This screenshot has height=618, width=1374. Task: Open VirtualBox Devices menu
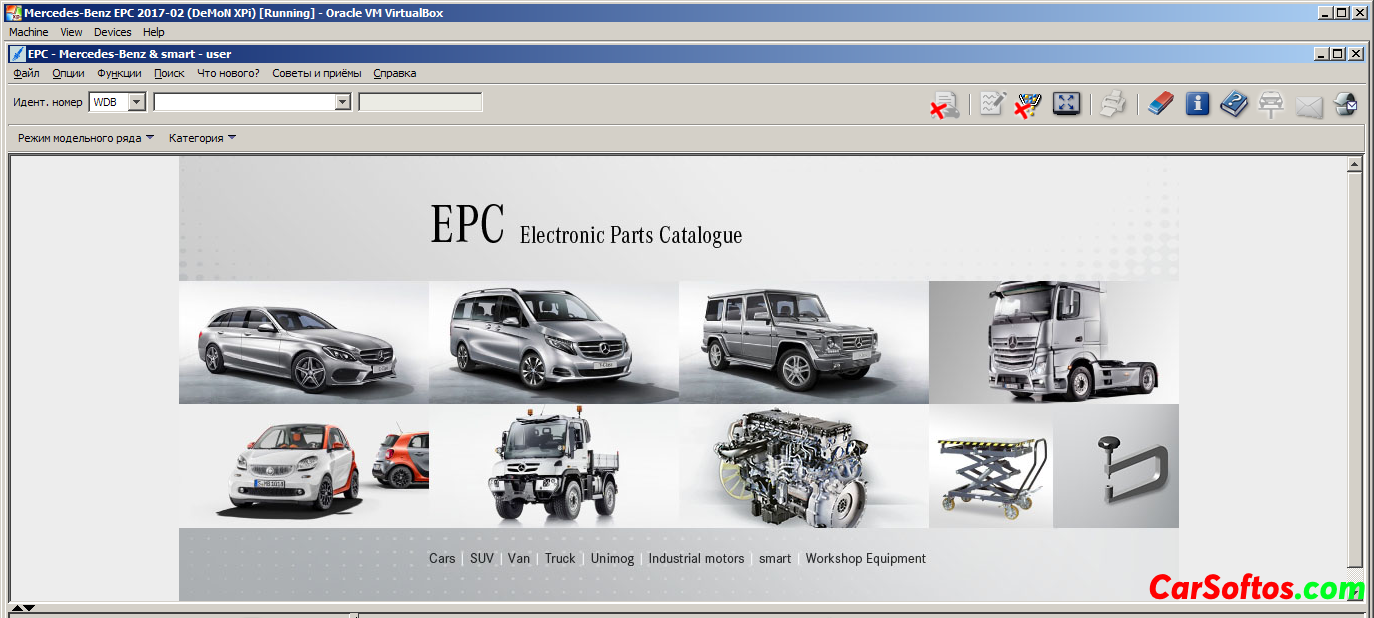(112, 32)
